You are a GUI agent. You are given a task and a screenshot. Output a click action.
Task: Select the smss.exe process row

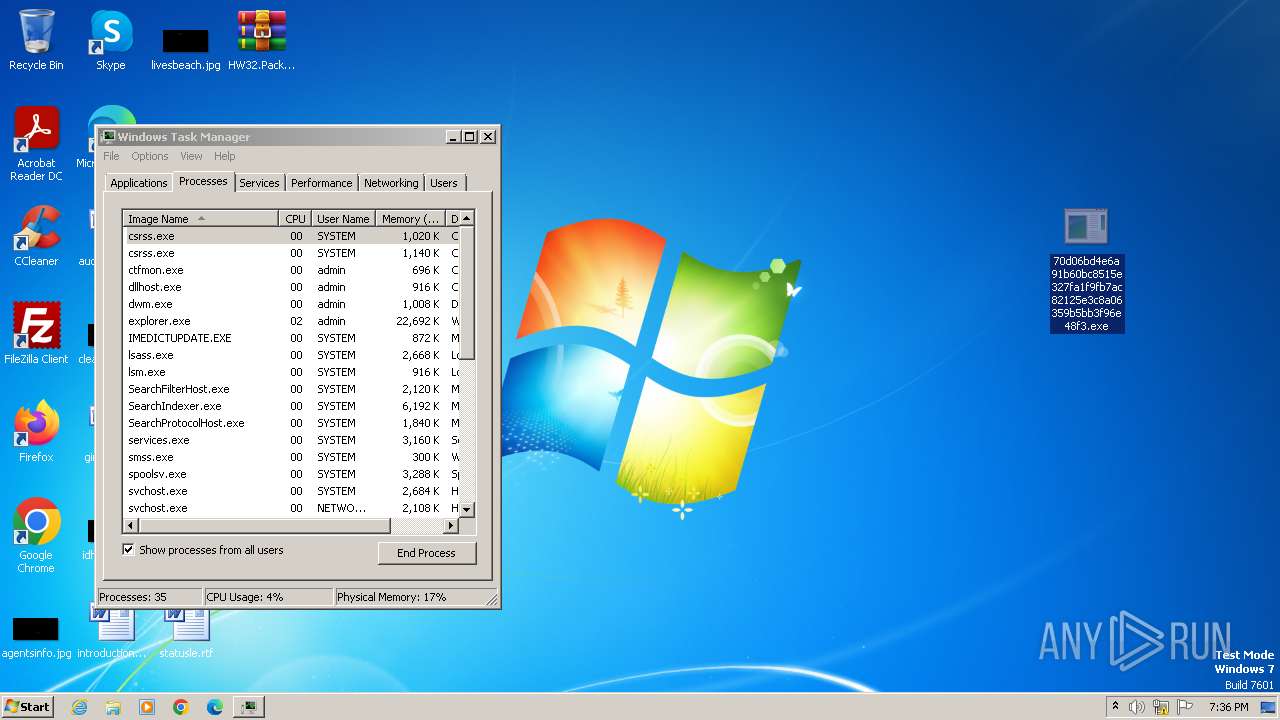291,457
